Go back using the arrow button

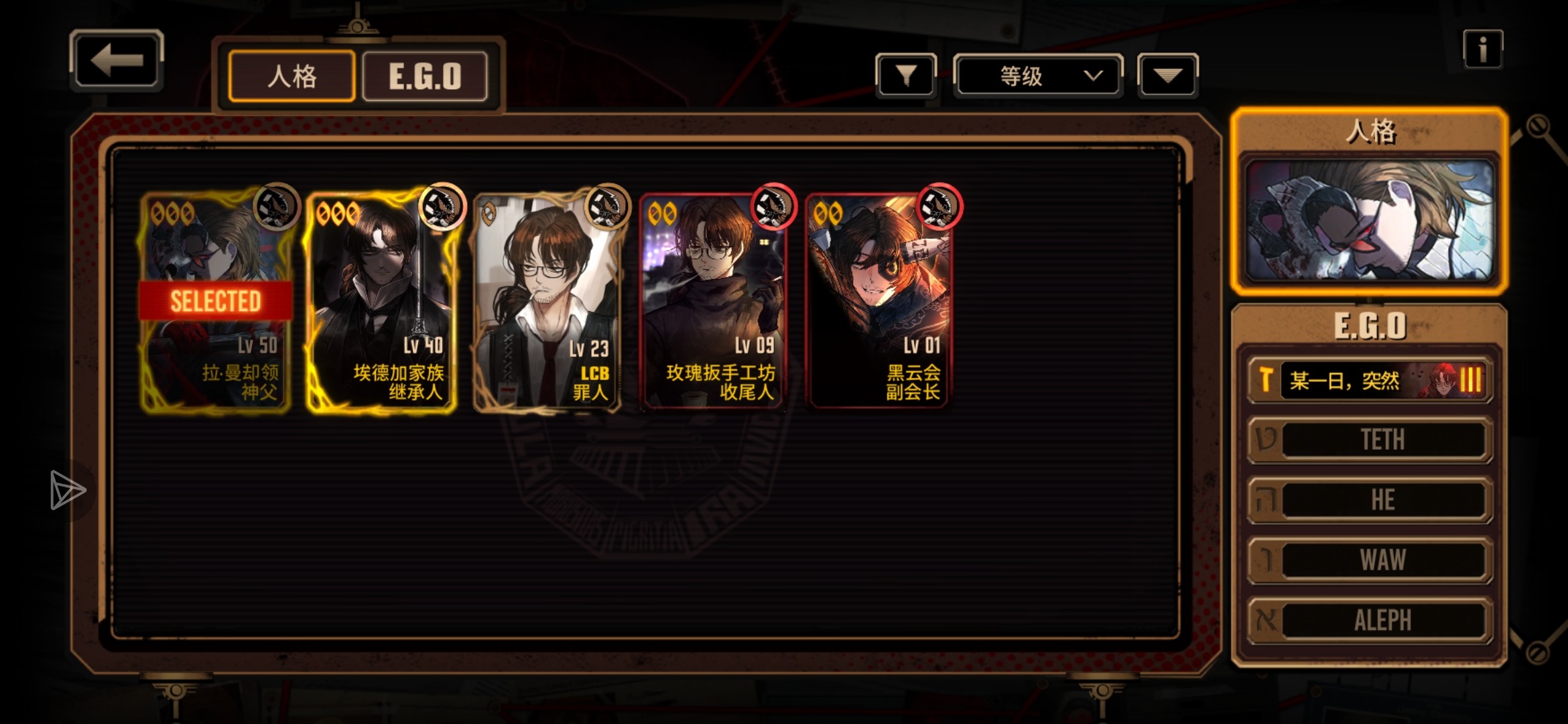point(117,60)
